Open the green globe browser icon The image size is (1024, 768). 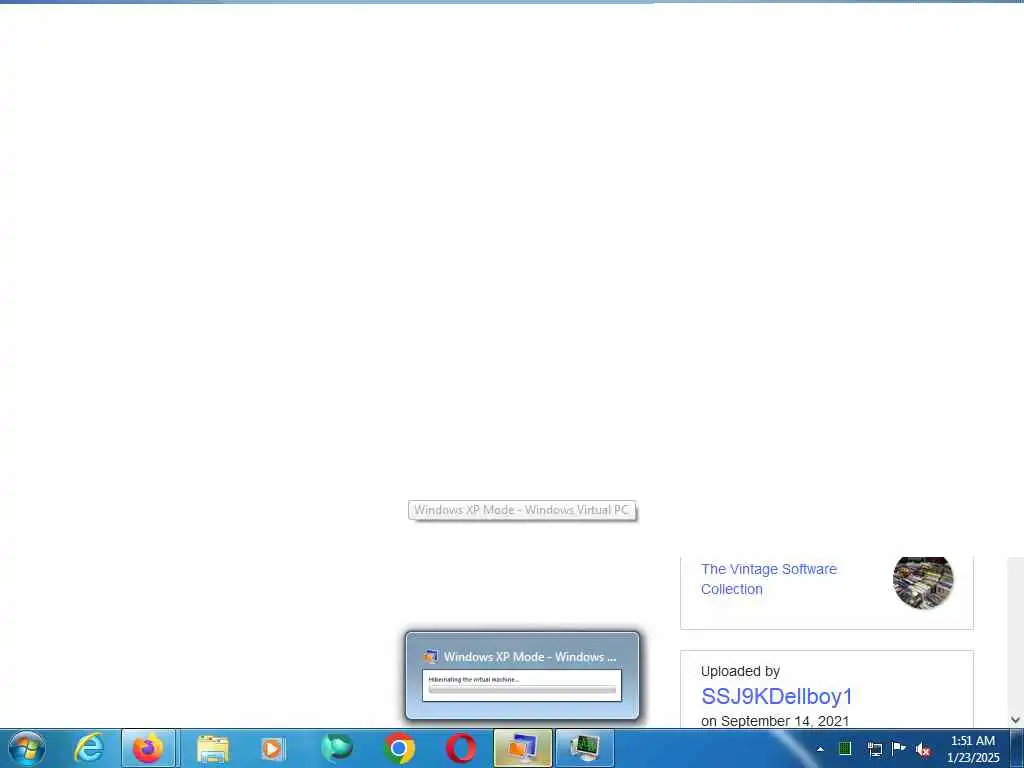(x=336, y=748)
